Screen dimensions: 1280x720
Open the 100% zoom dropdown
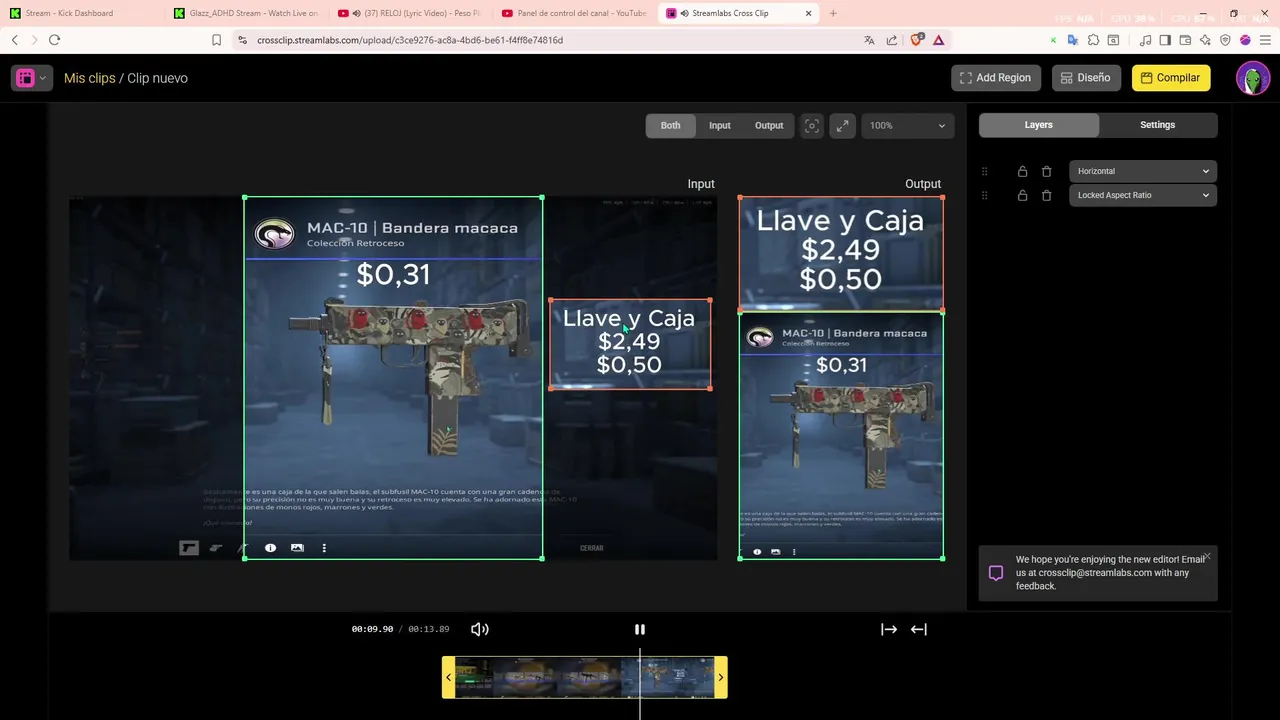coord(907,126)
